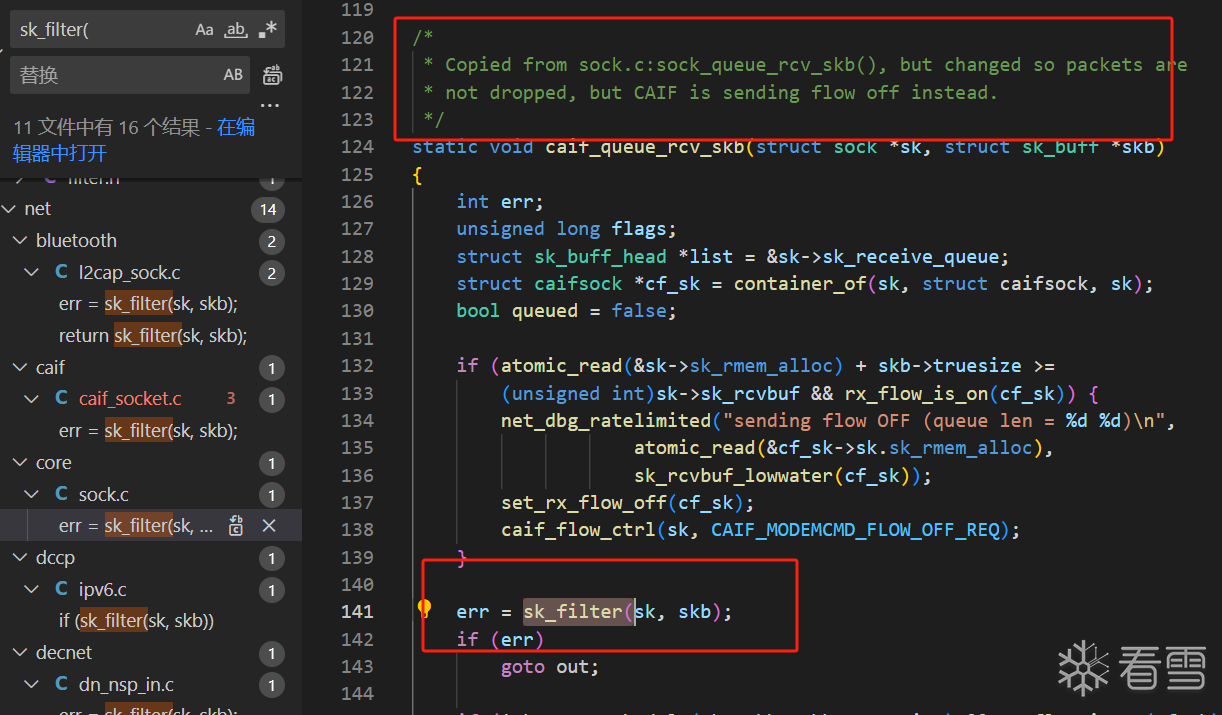The image size is (1222, 715).
Task: Click the C icon beside ipv6.c
Action: tap(62, 589)
